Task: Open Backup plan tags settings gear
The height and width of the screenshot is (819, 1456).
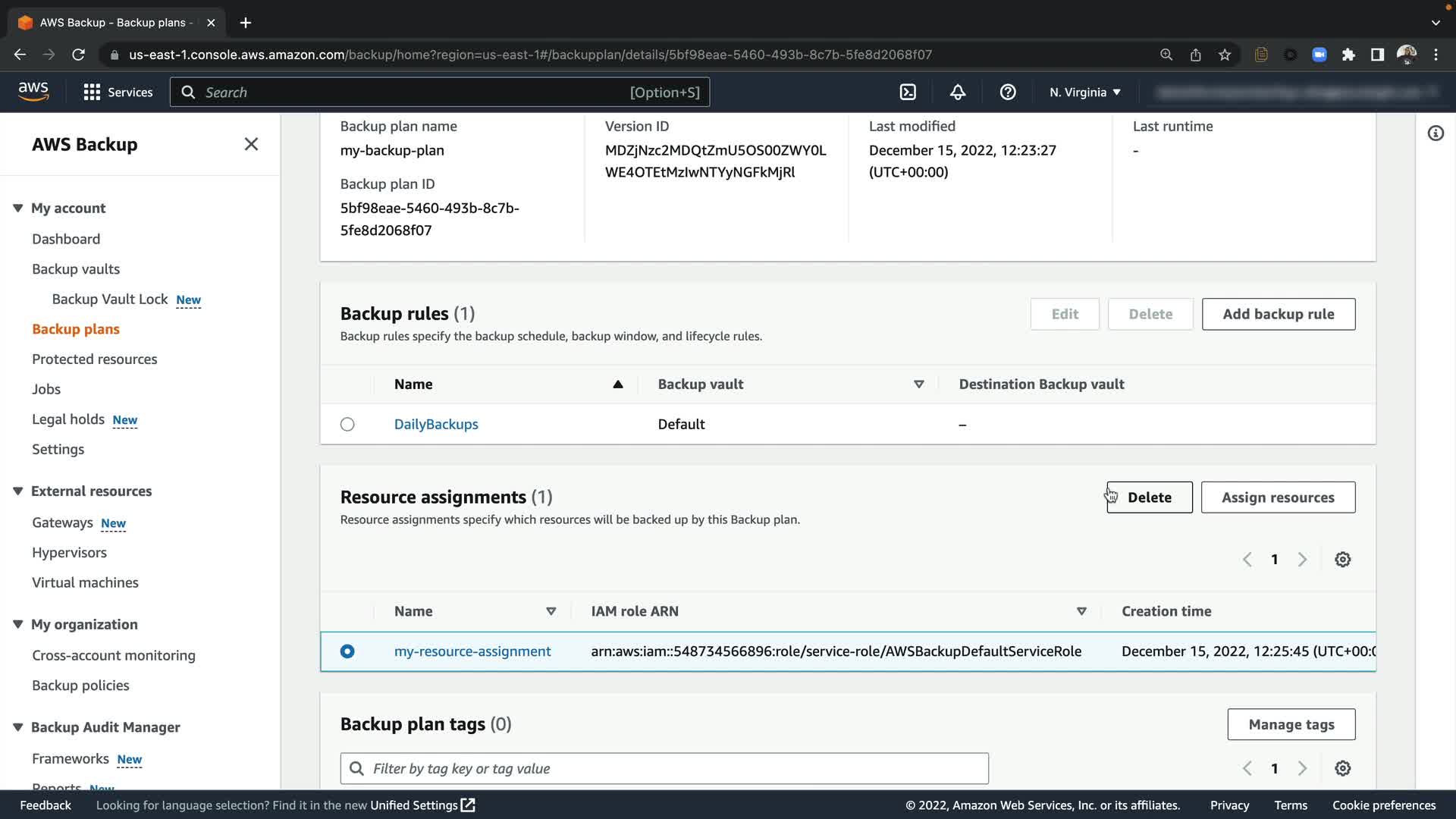Action: point(1342,768)
